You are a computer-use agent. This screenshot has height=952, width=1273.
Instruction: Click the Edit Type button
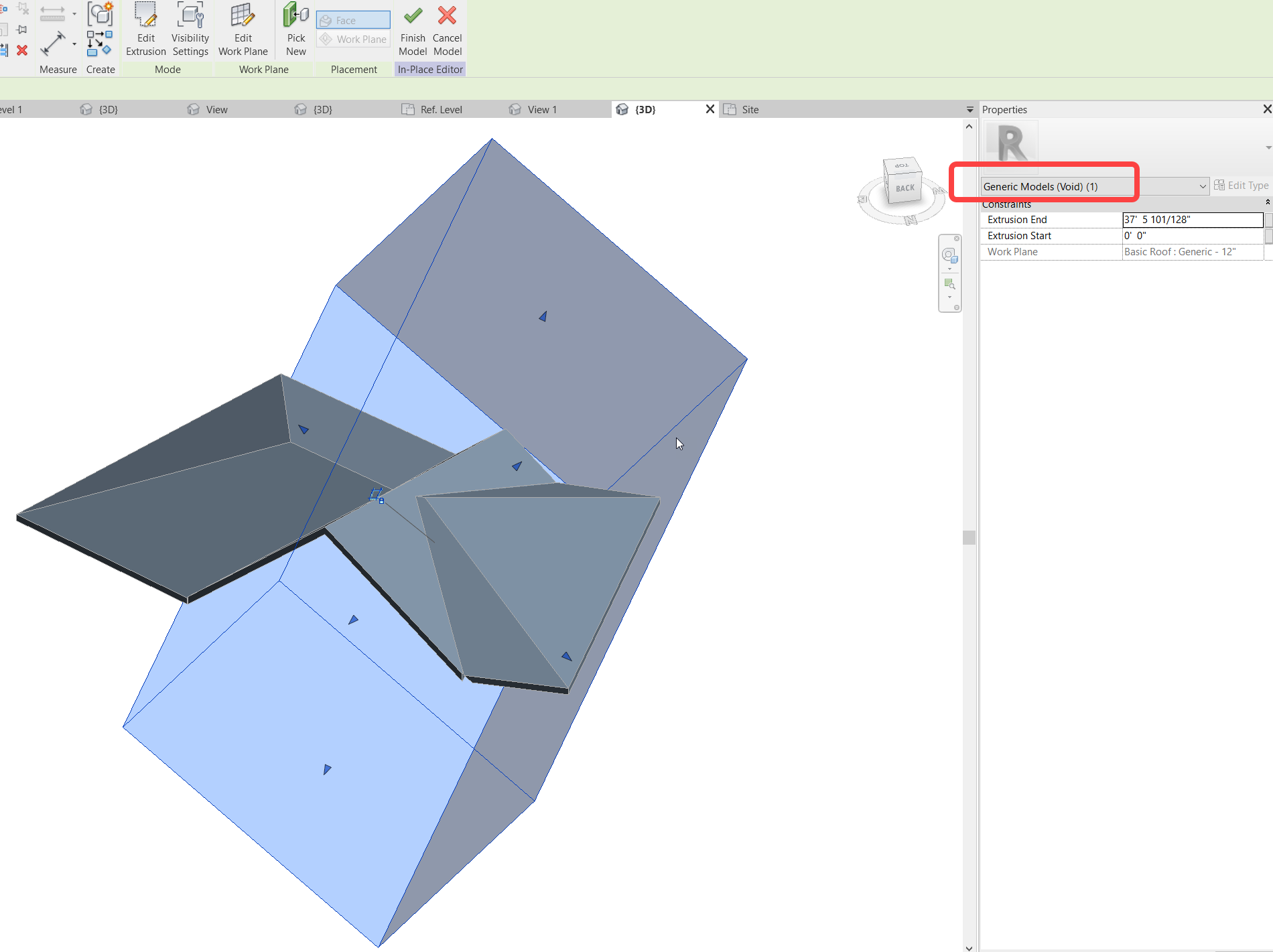point(1241,185)
